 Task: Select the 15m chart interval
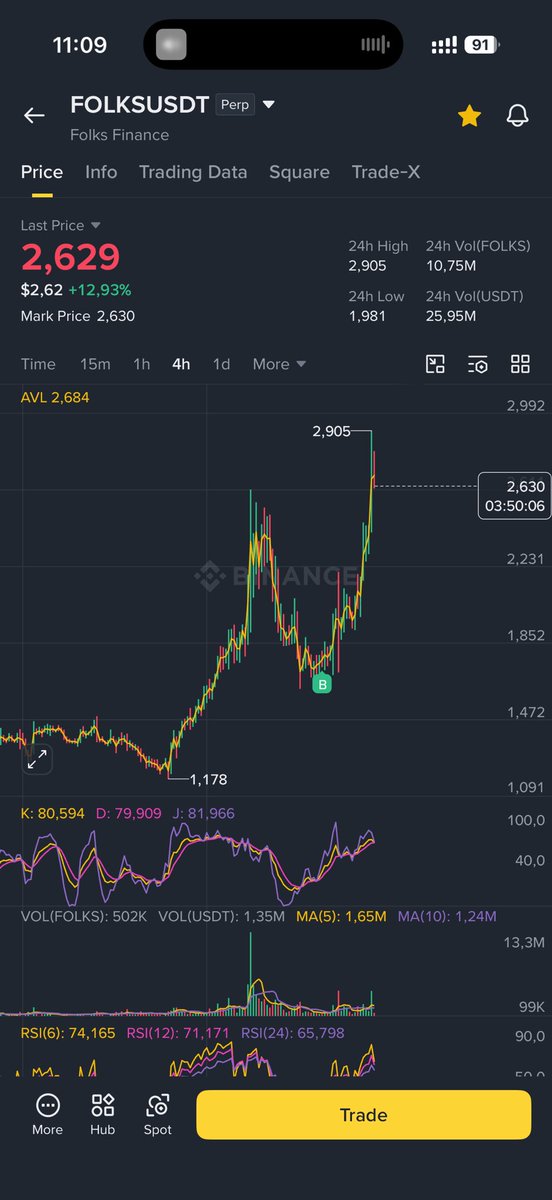pyautogui.click(x=95, y=364)
